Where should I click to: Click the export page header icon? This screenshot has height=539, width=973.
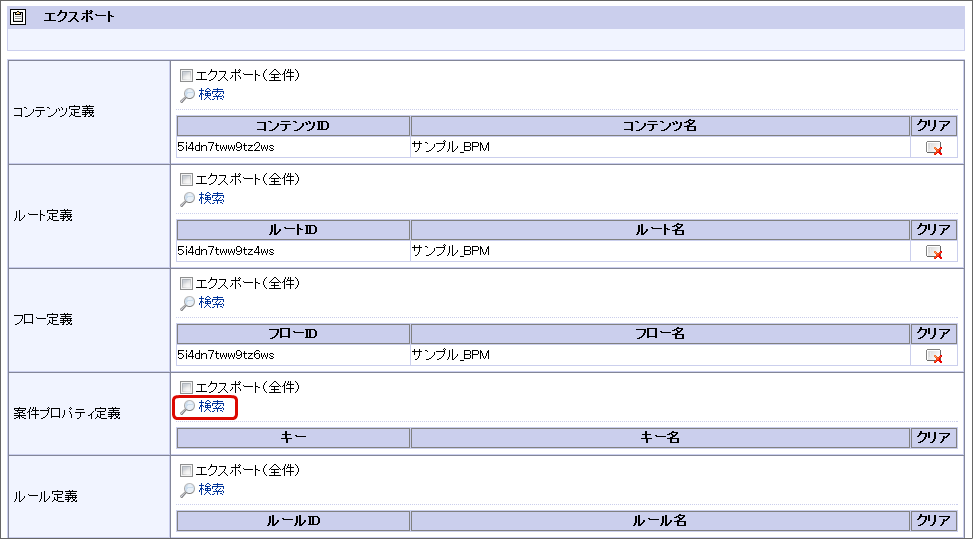point(18,17)
